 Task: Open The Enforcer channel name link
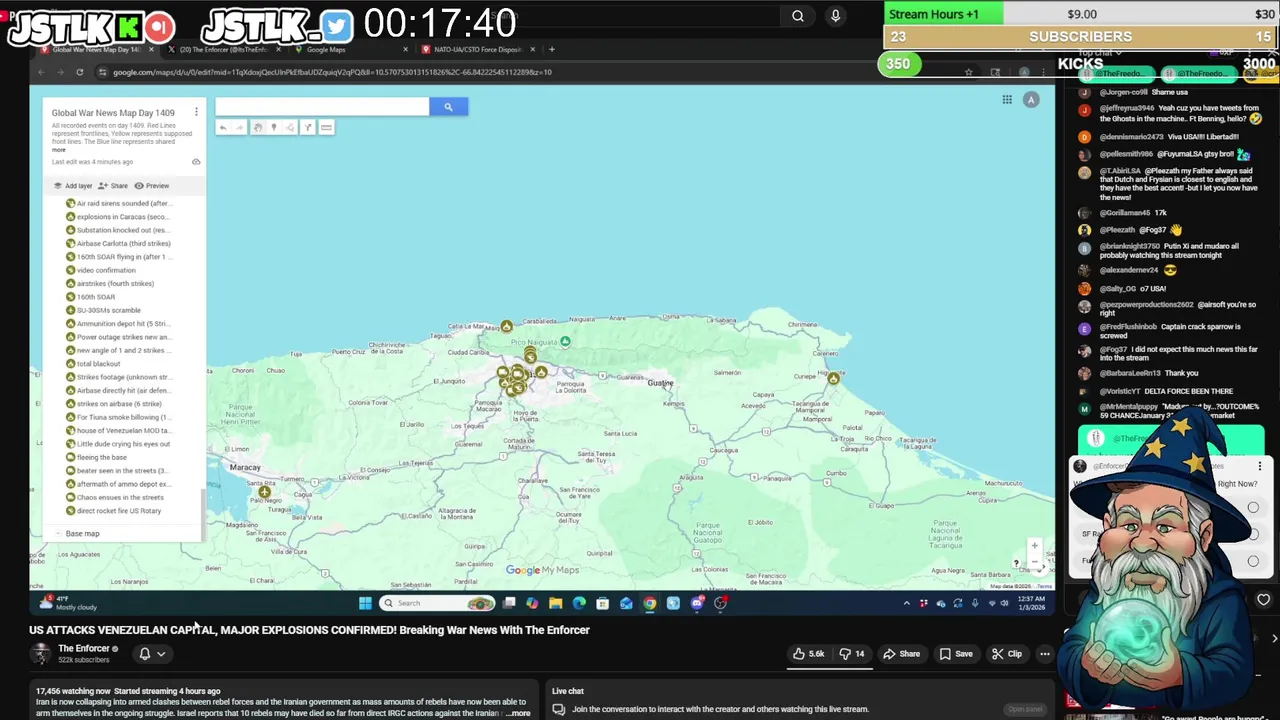84,648
